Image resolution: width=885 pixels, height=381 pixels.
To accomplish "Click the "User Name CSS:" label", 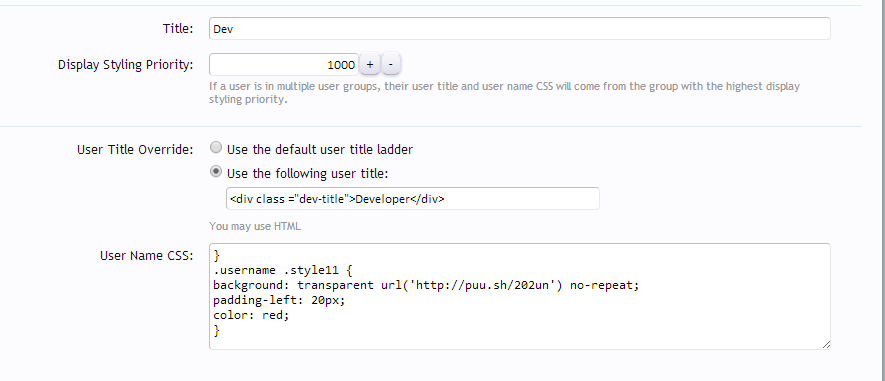I will click(147, 256).
